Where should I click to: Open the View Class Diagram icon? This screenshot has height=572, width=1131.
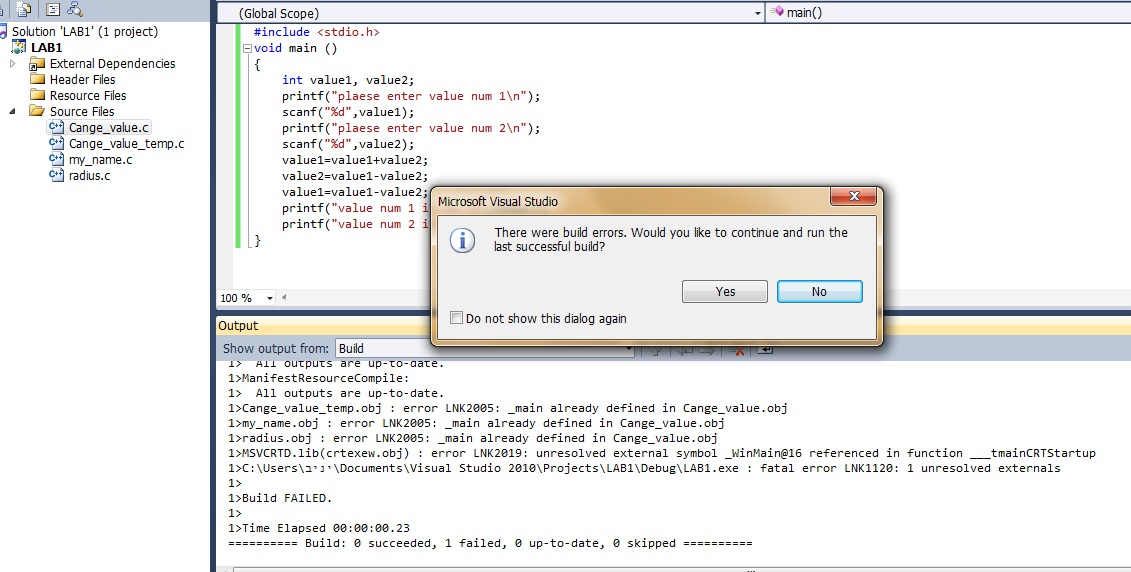pyautogui.click(x=75, y=9)
